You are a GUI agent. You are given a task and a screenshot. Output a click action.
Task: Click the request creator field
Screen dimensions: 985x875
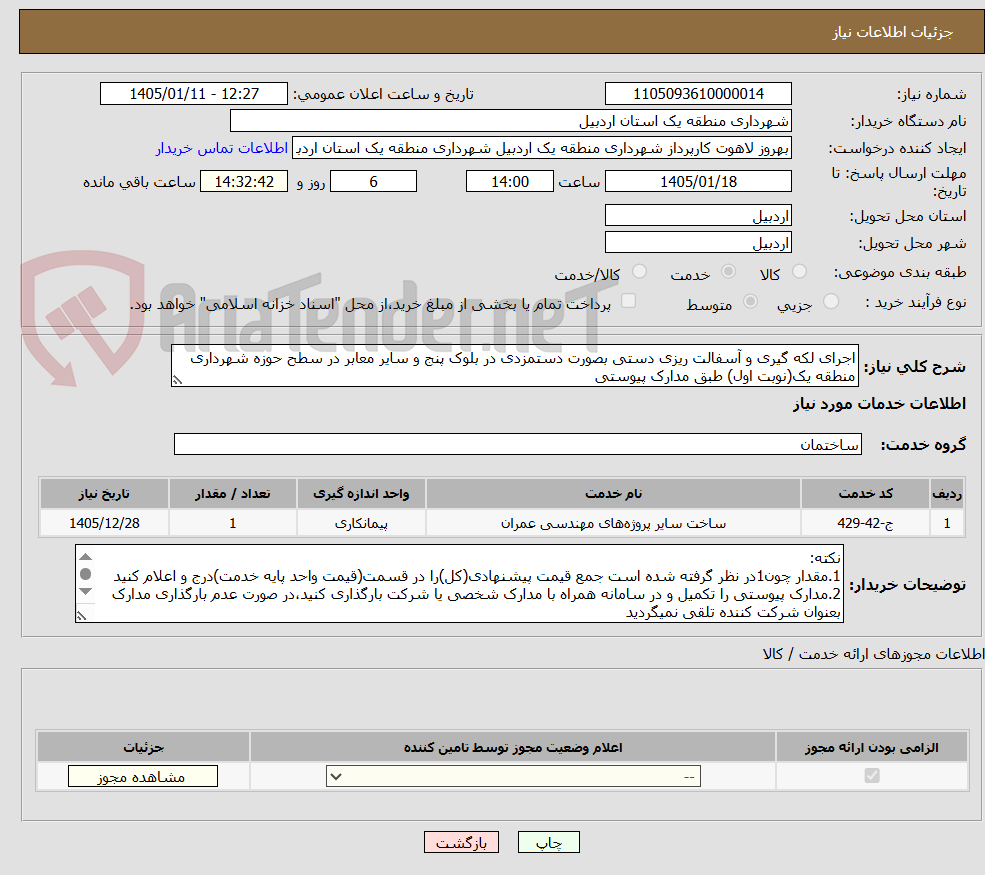point(541,148)
